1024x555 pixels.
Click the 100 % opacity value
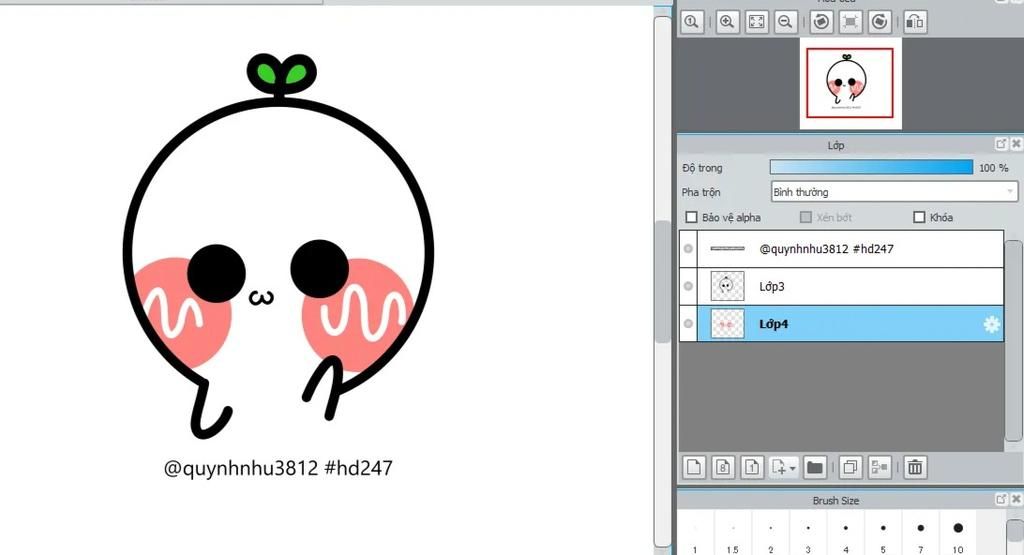[x=993, y=168]
